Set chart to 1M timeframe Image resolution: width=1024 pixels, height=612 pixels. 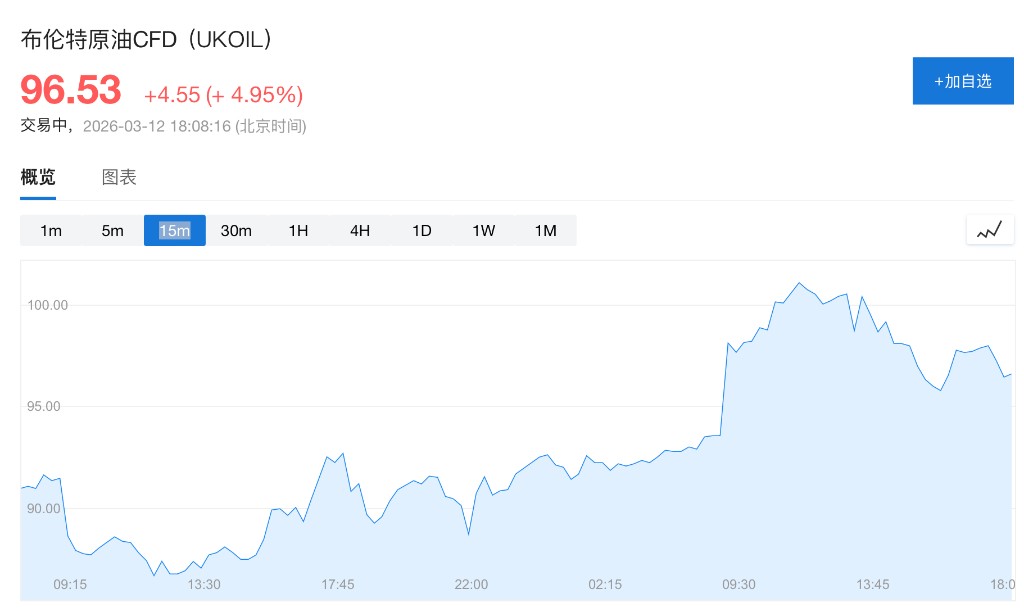tap(545, 231)
